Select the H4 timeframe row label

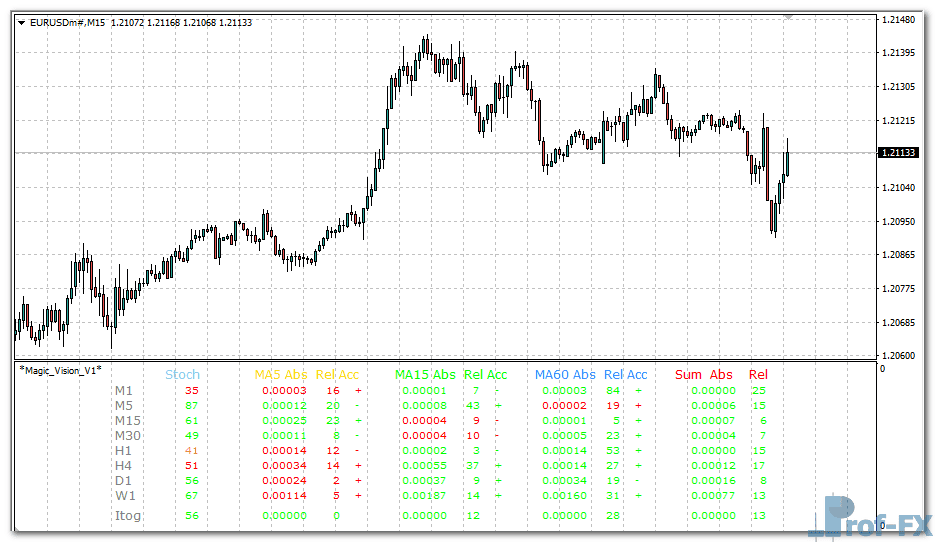click(x=124, y=466)
